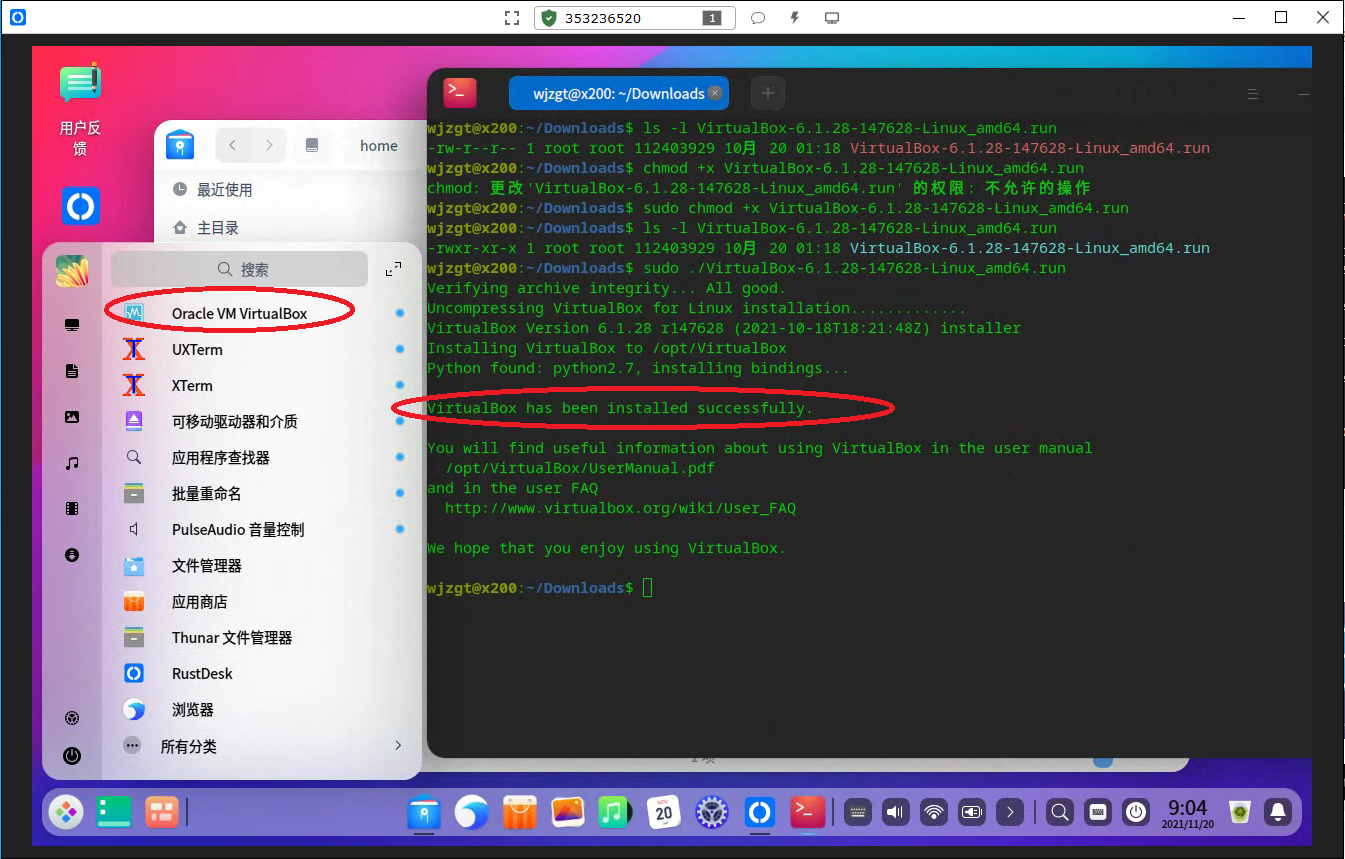The image size is (1345, 859).
Task: Add a new terminal tab
Action: point(768,93)
